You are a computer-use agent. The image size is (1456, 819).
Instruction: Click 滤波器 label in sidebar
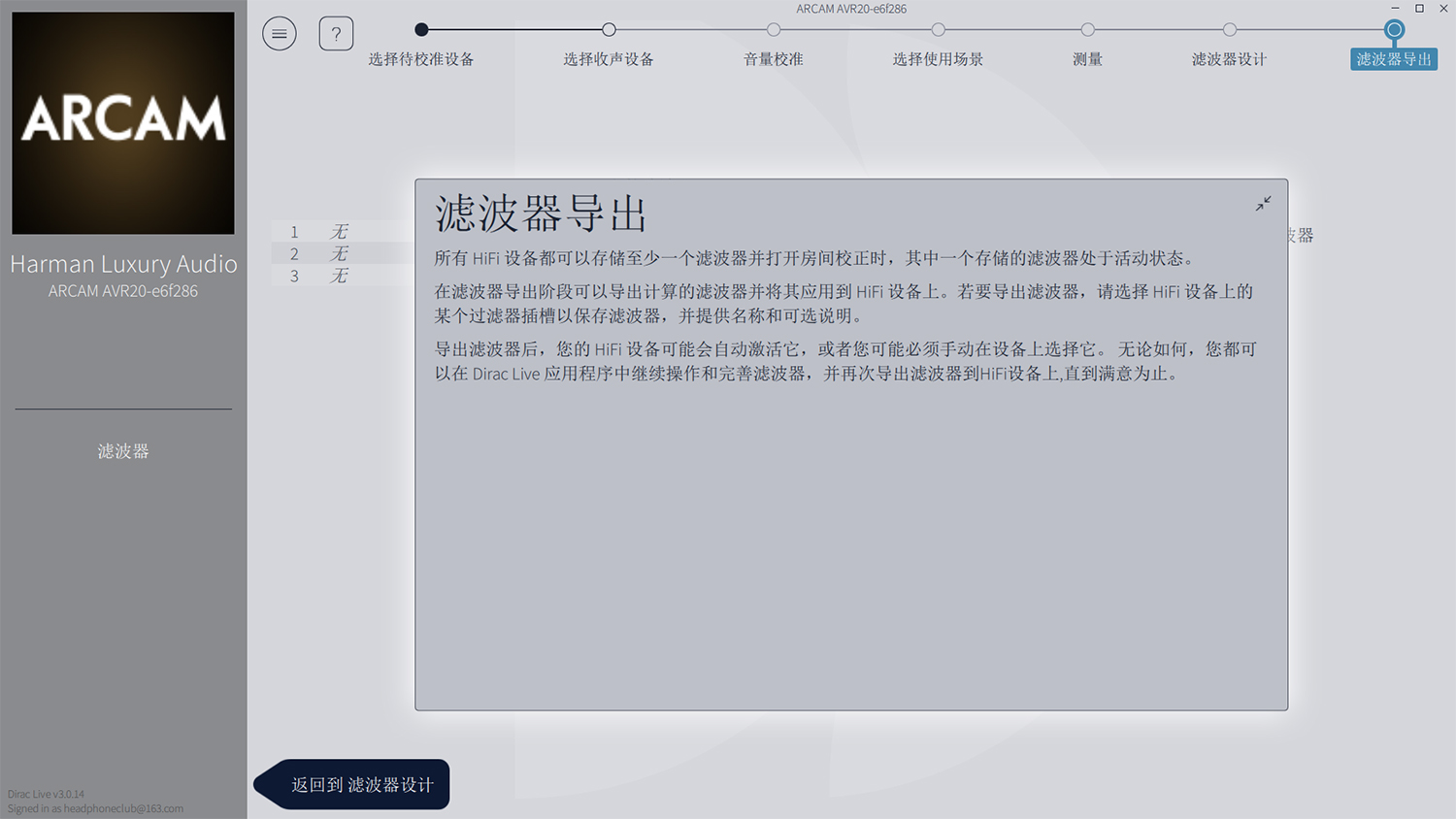tap(123, 451)
